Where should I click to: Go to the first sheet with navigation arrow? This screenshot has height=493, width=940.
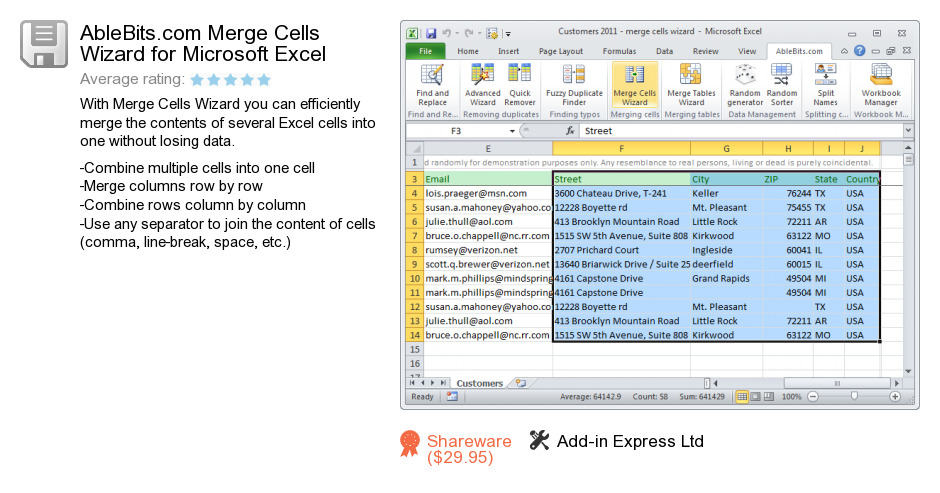click(412, 383)
